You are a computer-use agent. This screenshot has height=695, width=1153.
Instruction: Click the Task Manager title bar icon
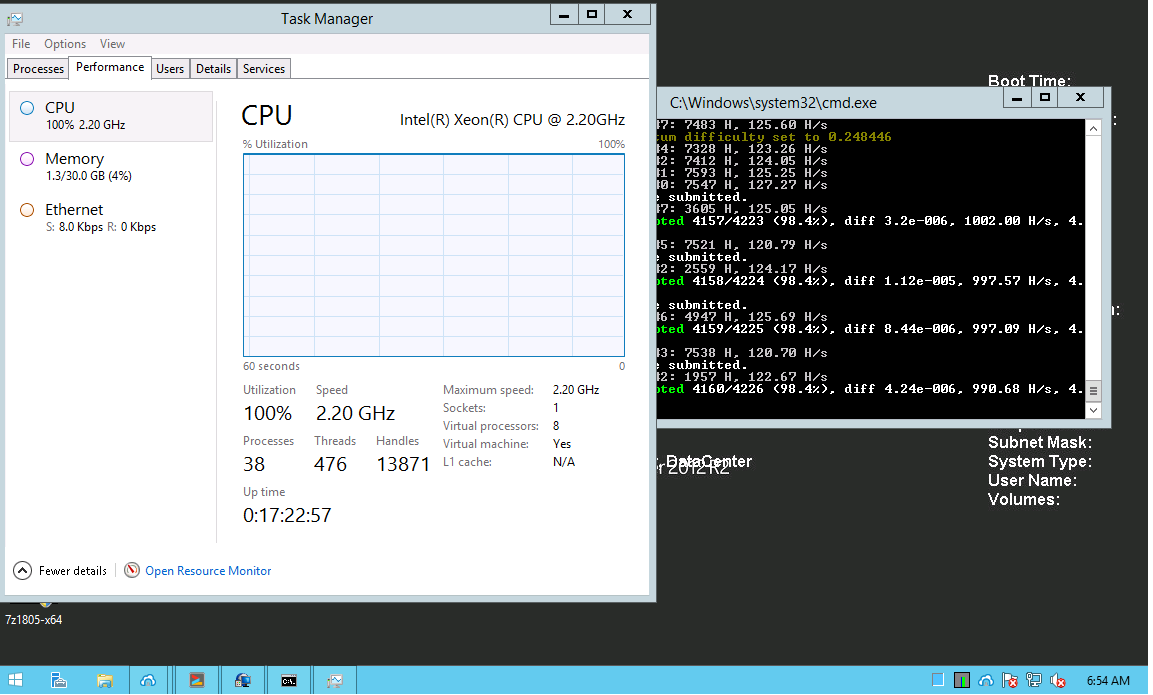(15, 19)
